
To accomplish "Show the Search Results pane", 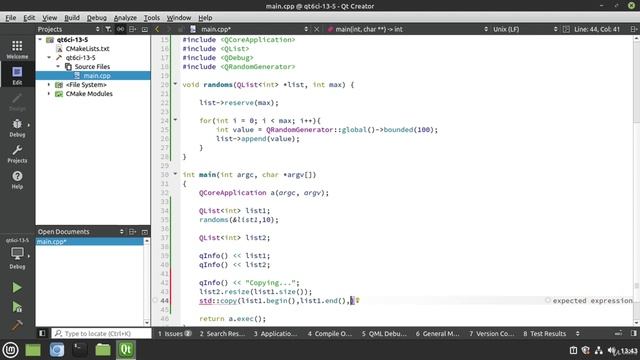I will (222, 333).
